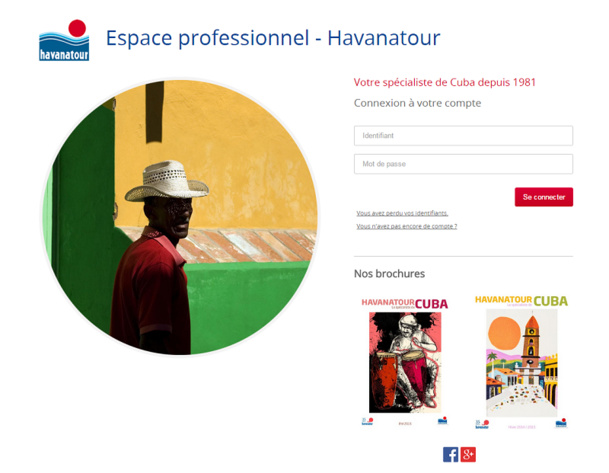609x473 pixels.
Task: Click the small logo at the bell tower brochure's bottom-left
Action: click(482, 424)
